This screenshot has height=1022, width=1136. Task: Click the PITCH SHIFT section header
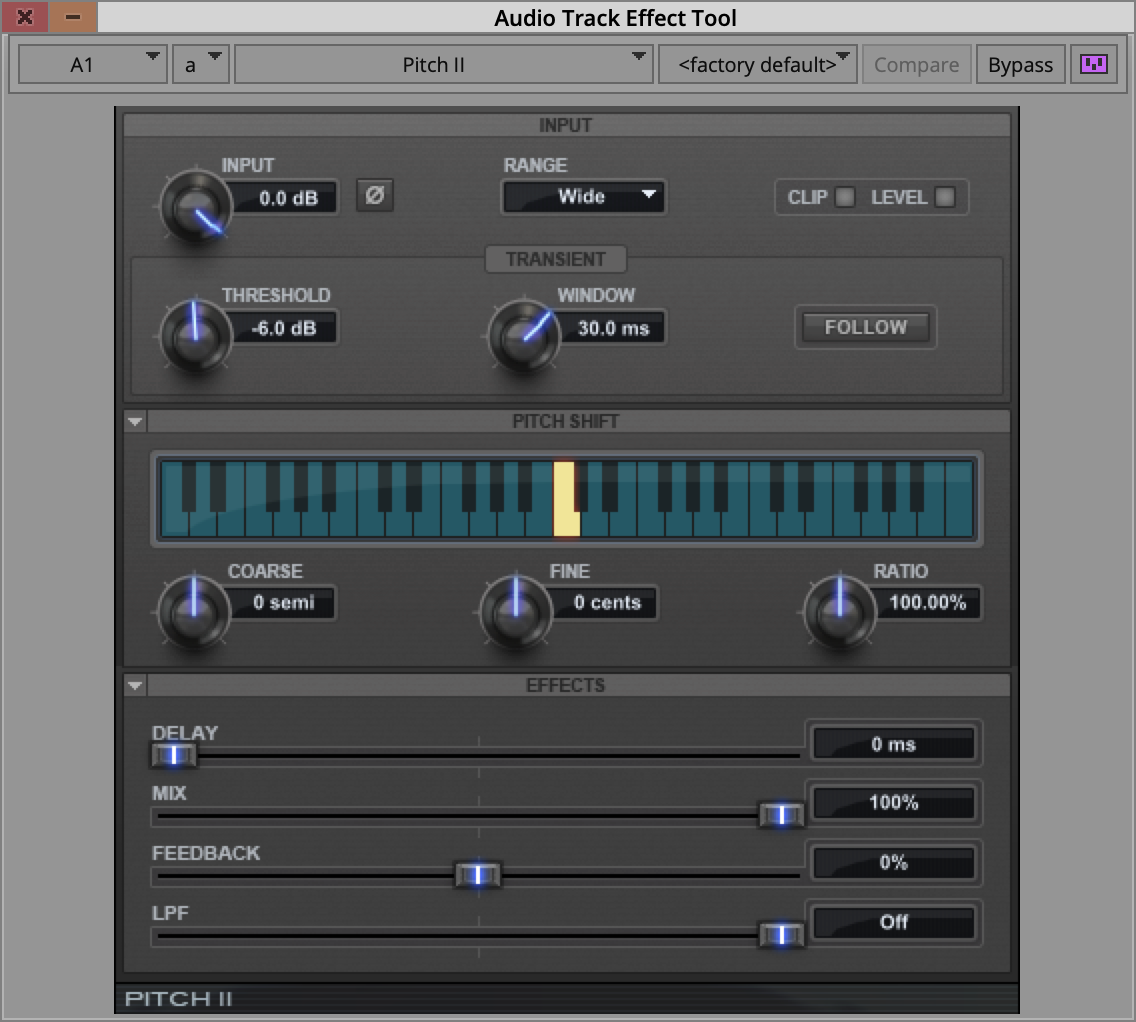(x=565, y=422)
